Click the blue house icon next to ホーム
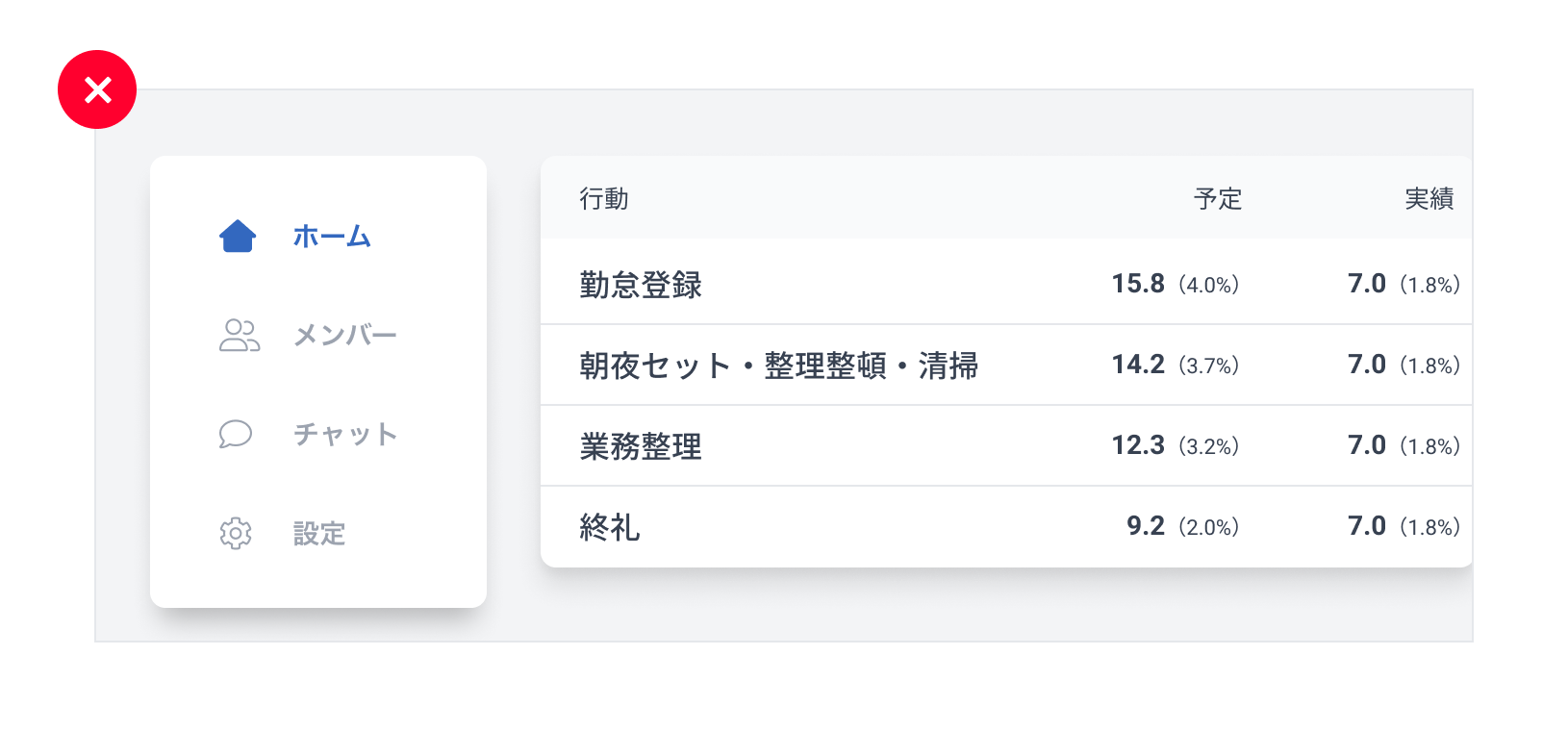1568x731 pixels. [238, 236]
